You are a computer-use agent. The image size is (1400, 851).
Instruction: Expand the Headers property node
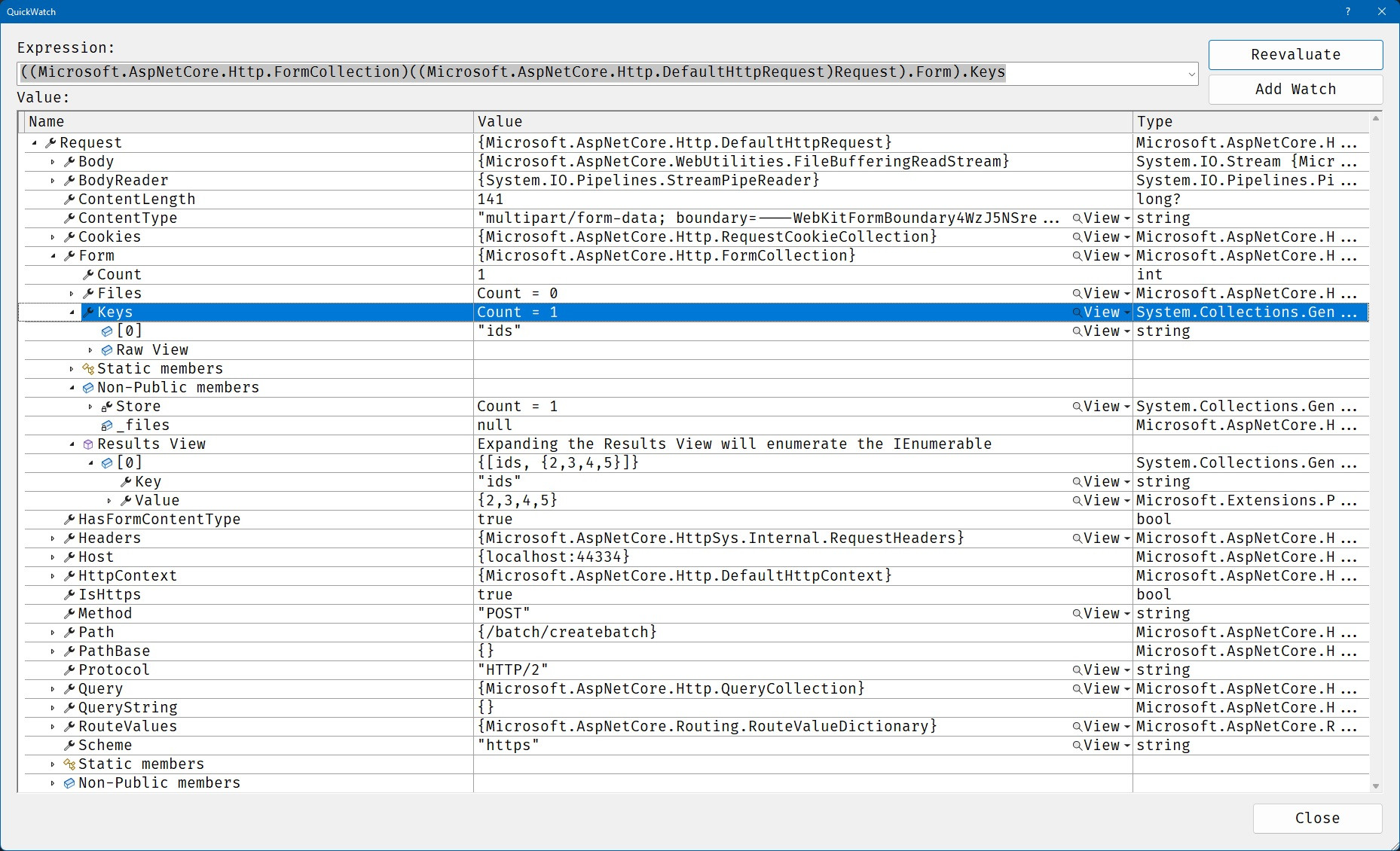click(x=53, y=538)
